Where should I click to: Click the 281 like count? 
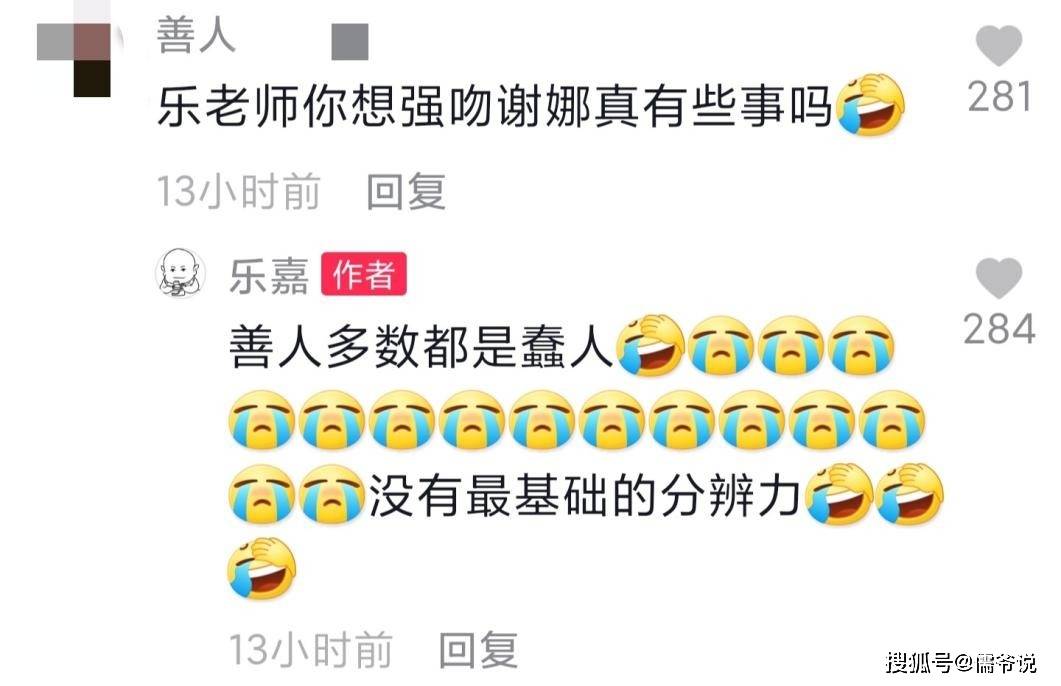pos(999,97)
